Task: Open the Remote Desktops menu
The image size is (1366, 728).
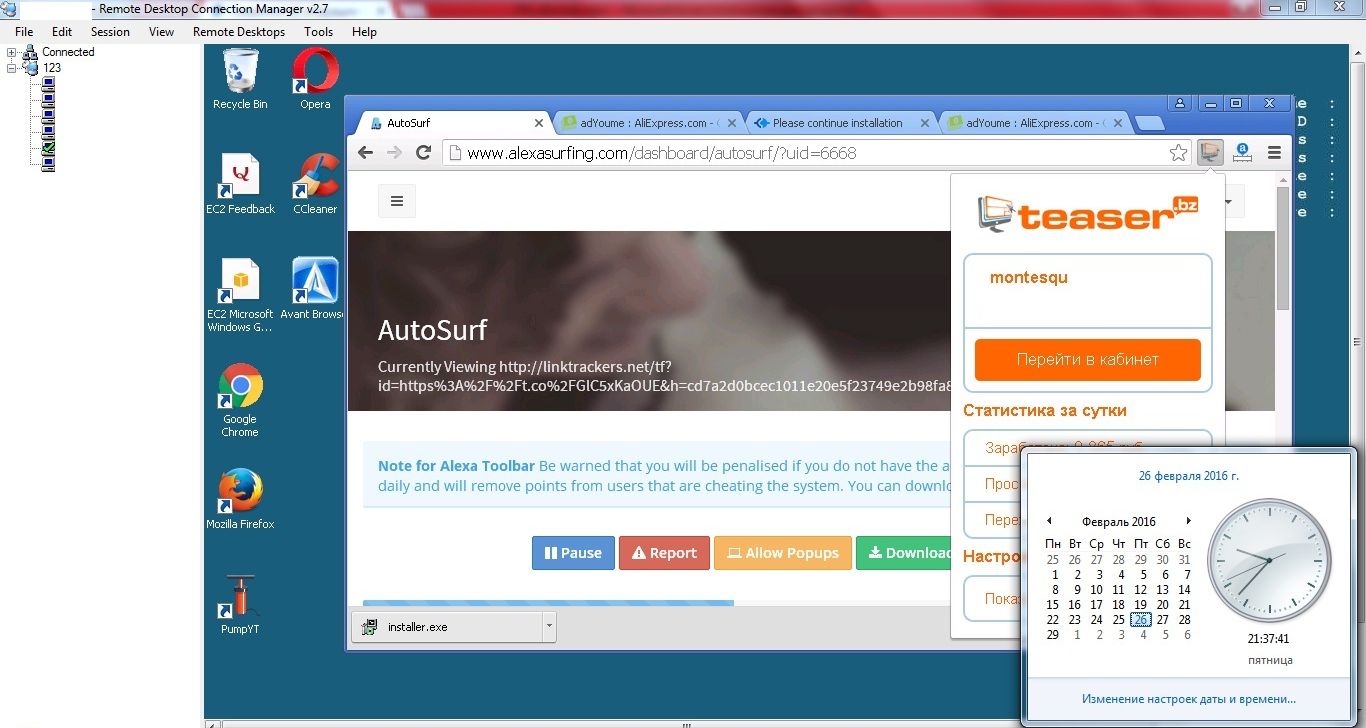Action: [238, 32]
